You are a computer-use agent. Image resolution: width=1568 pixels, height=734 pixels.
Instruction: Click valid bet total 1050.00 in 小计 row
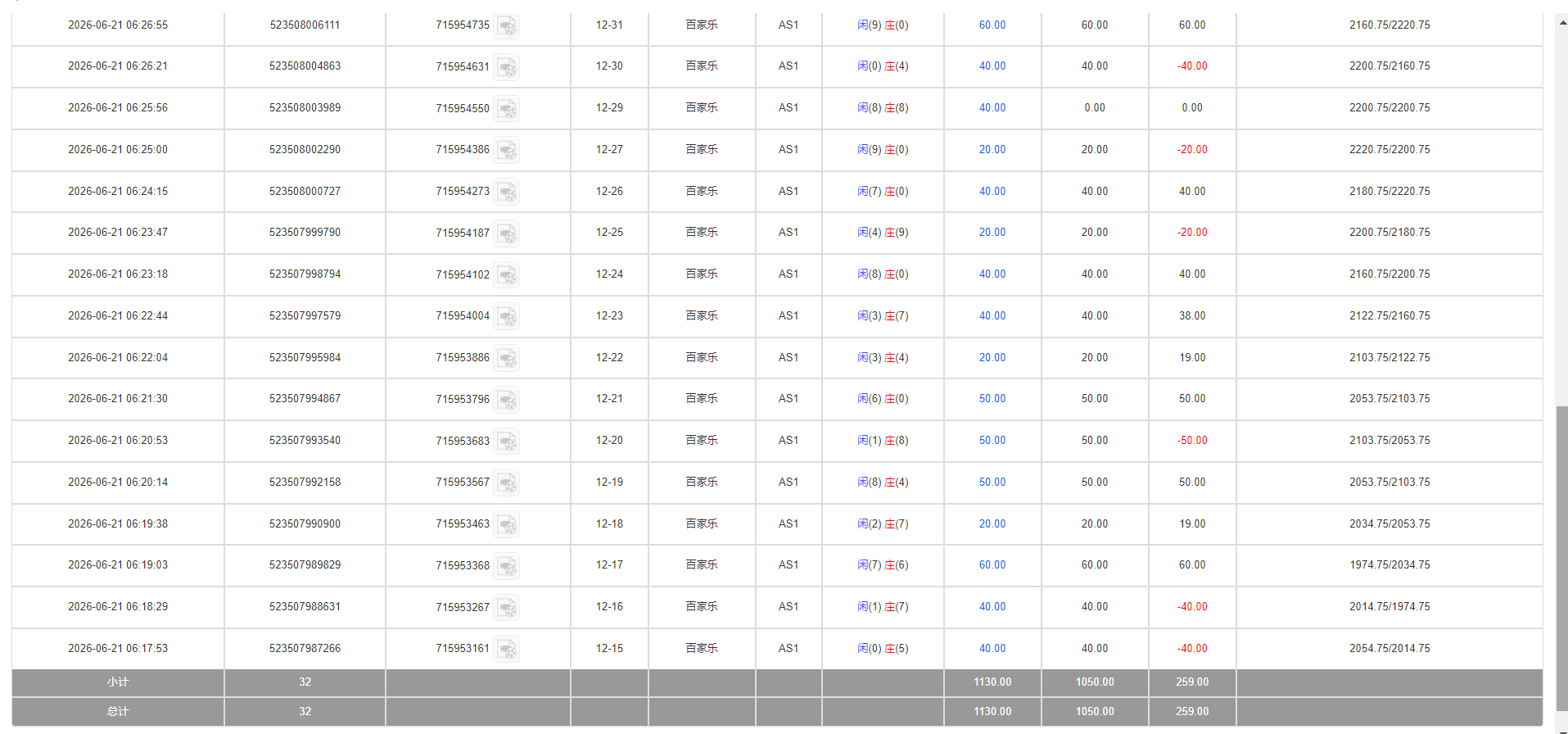click(1095, 682)
